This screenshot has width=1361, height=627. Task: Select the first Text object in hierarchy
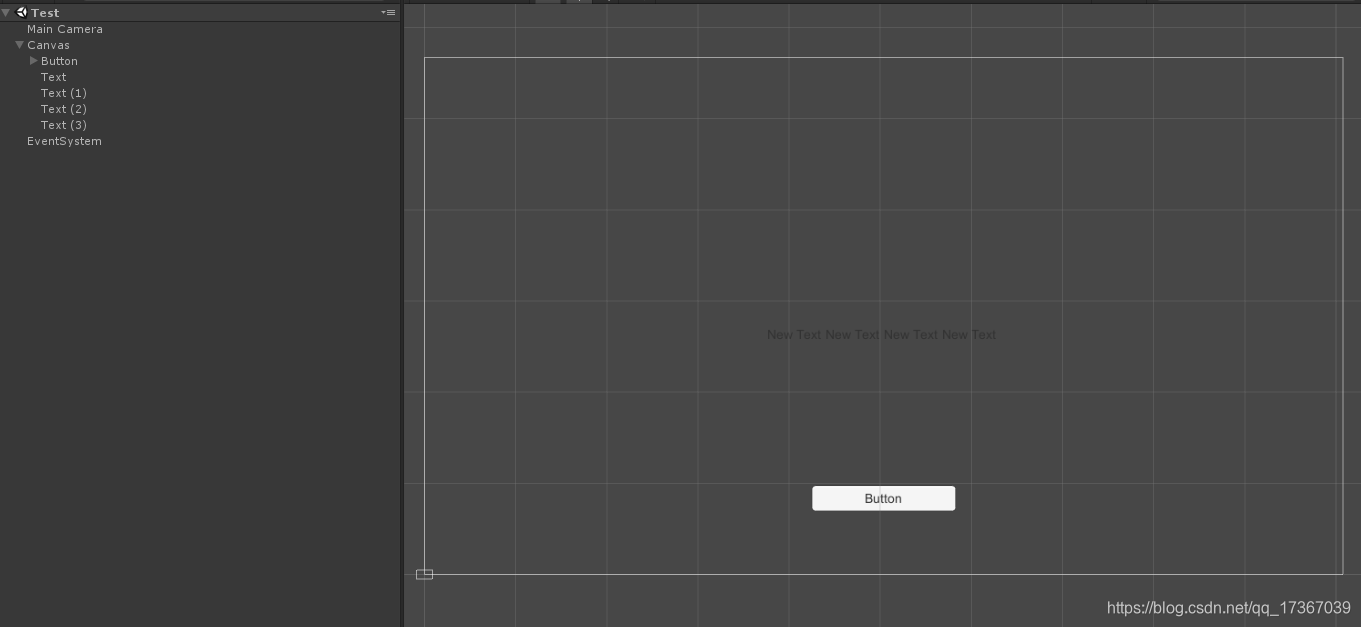[x=54, y=77]
